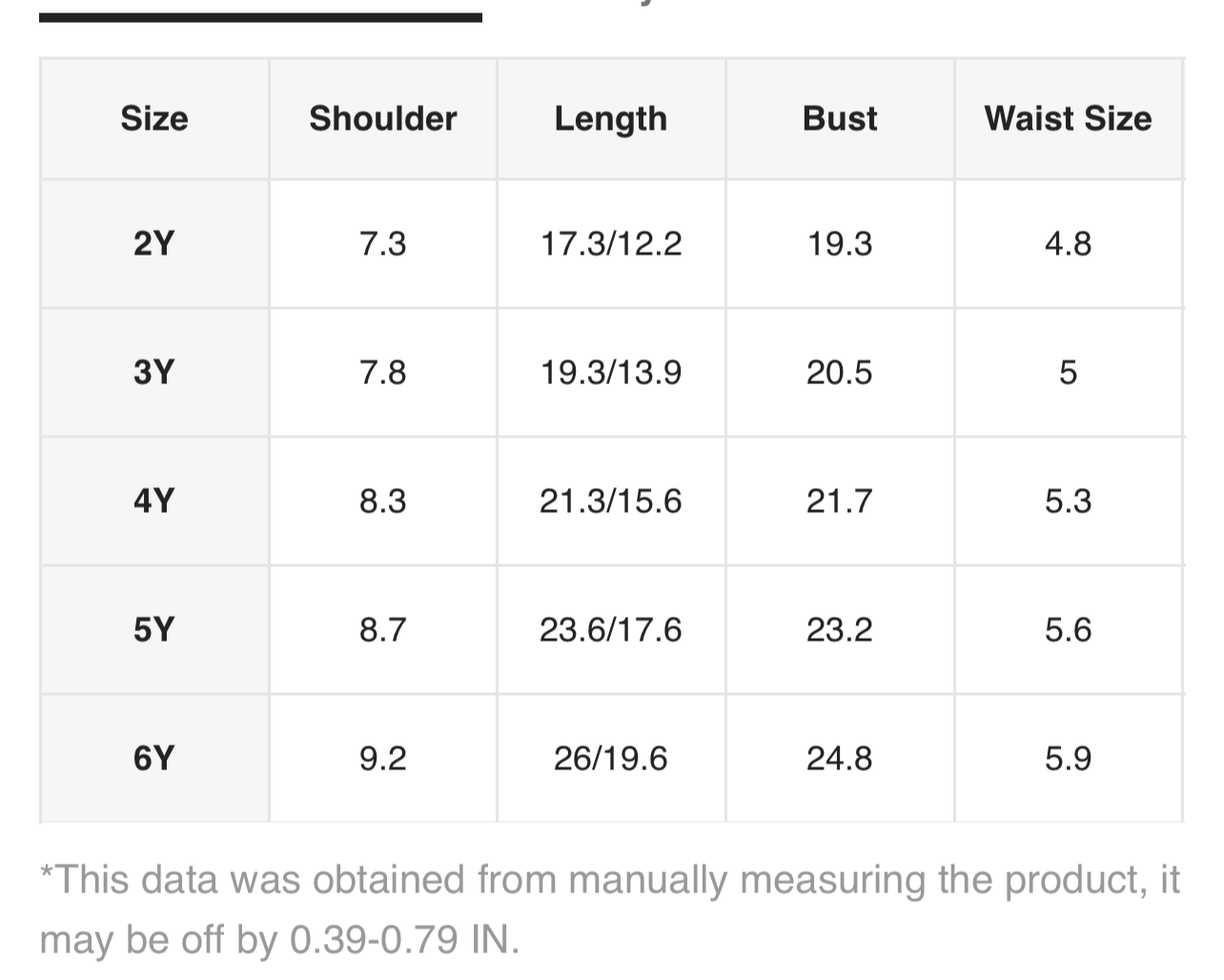Screen dimensions: 1224x980
Task: Click the Length column header
Action: pyautogui.click(x=611, y=118)
